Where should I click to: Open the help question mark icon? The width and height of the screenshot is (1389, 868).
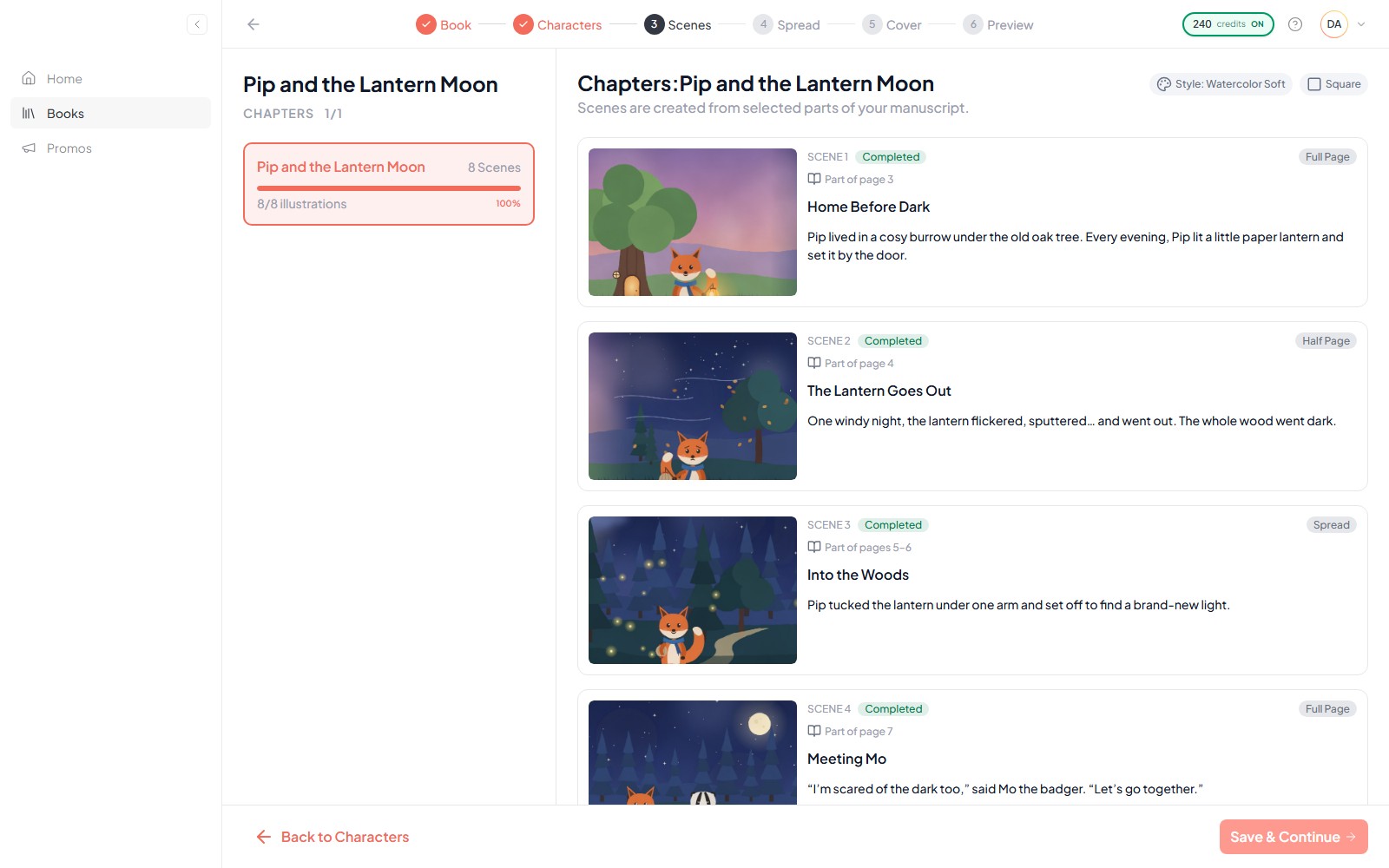click(1295, 24)
